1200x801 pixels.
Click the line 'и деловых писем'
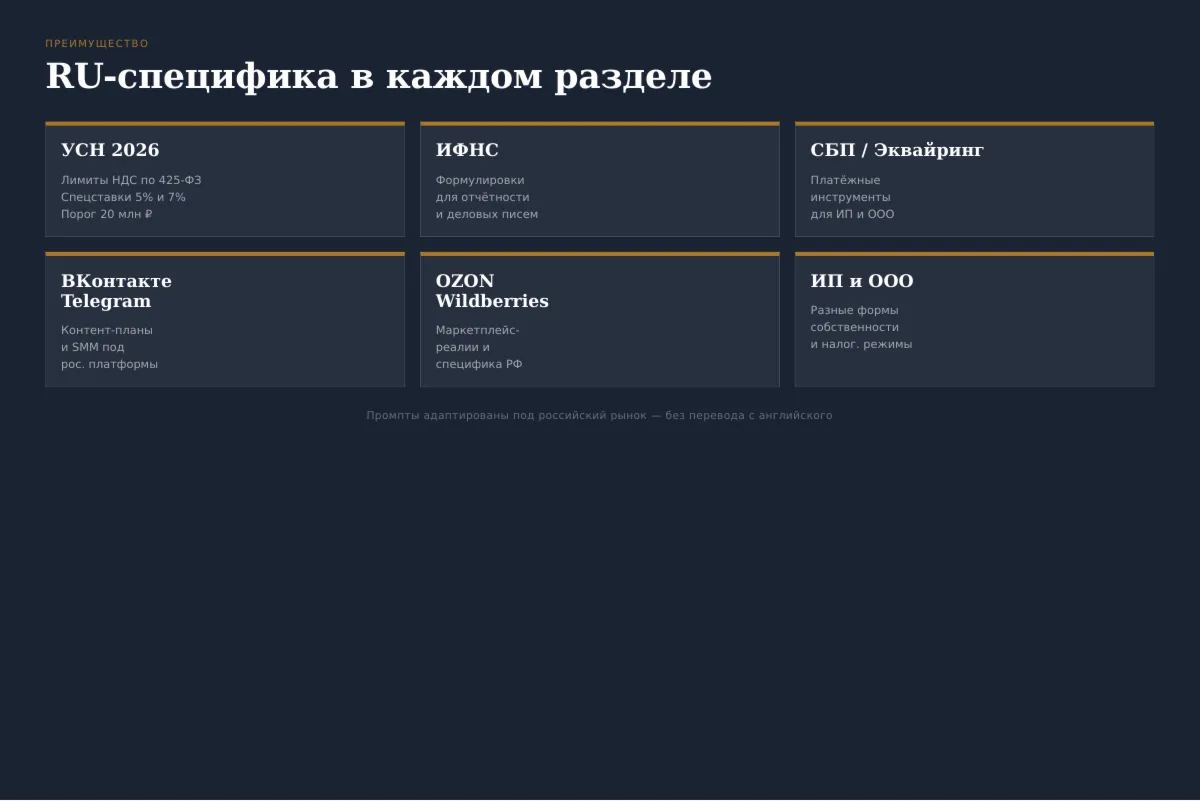[x=487, y=215]
